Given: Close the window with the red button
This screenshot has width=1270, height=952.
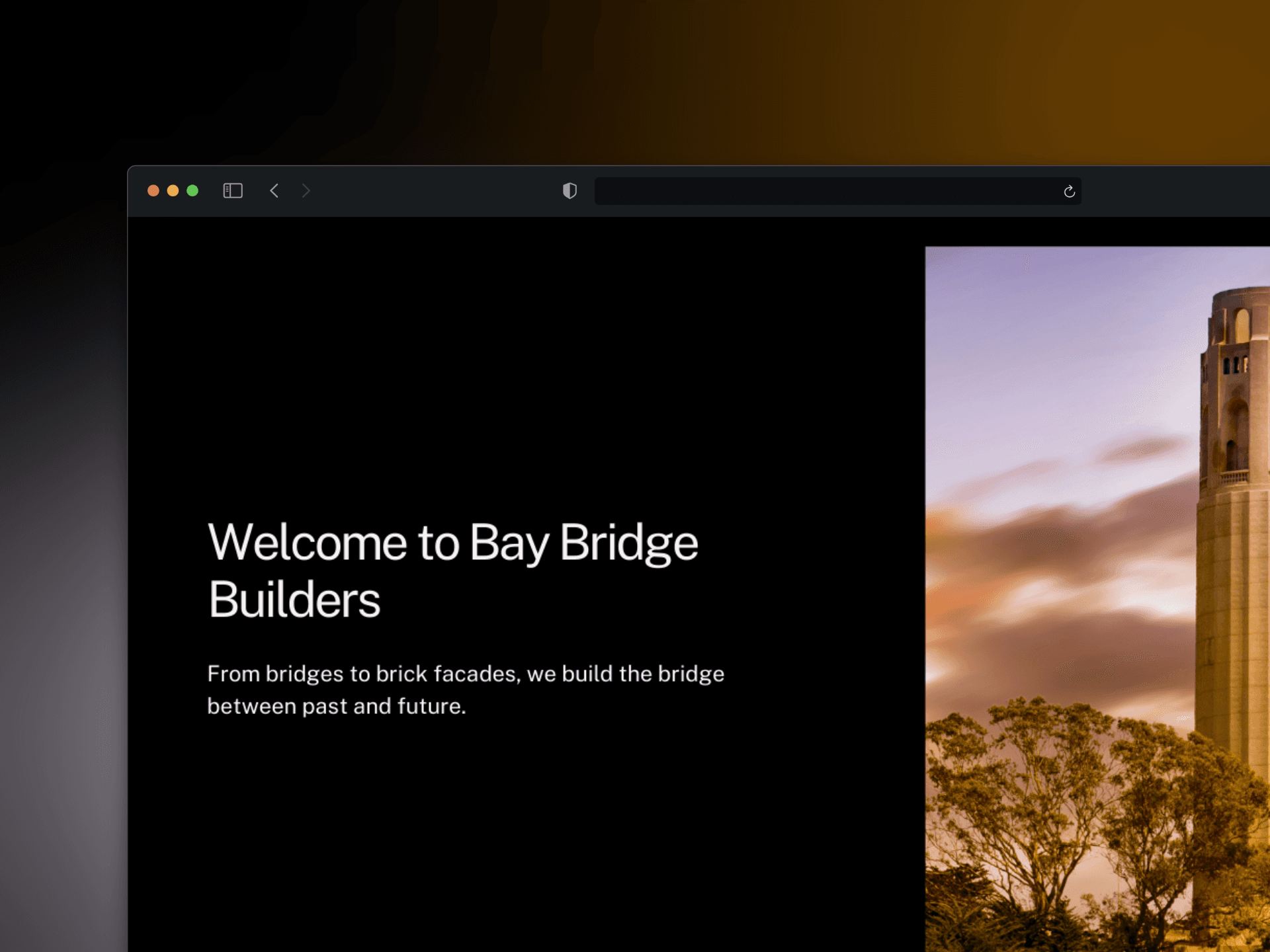Looking at the screenshot, I should 153,191.
